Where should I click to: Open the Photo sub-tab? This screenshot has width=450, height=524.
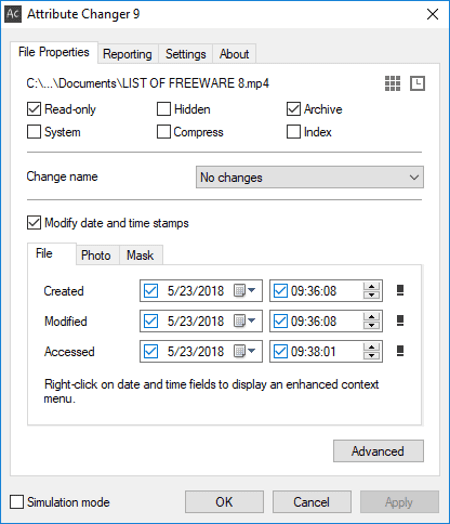pos(96,255)
